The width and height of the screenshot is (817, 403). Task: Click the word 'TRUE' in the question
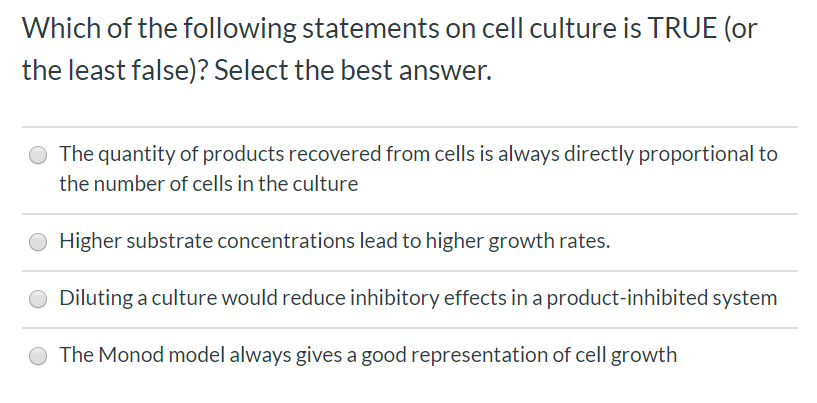682,28
